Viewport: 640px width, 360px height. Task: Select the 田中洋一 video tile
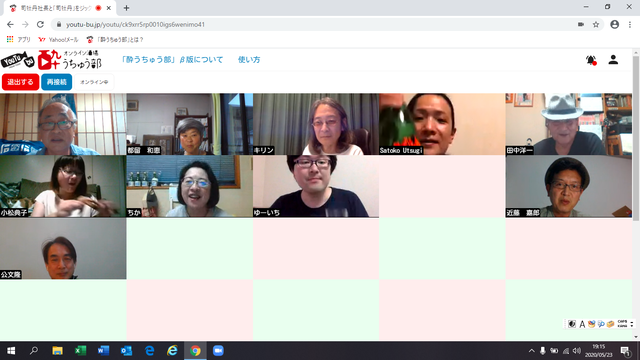pos(569,124)
